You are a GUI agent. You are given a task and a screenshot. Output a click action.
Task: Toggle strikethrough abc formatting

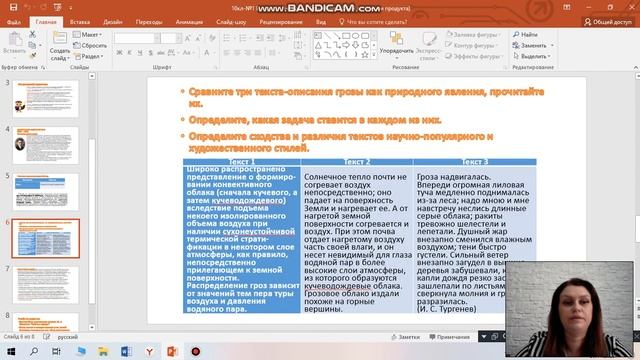click(160, 53)
